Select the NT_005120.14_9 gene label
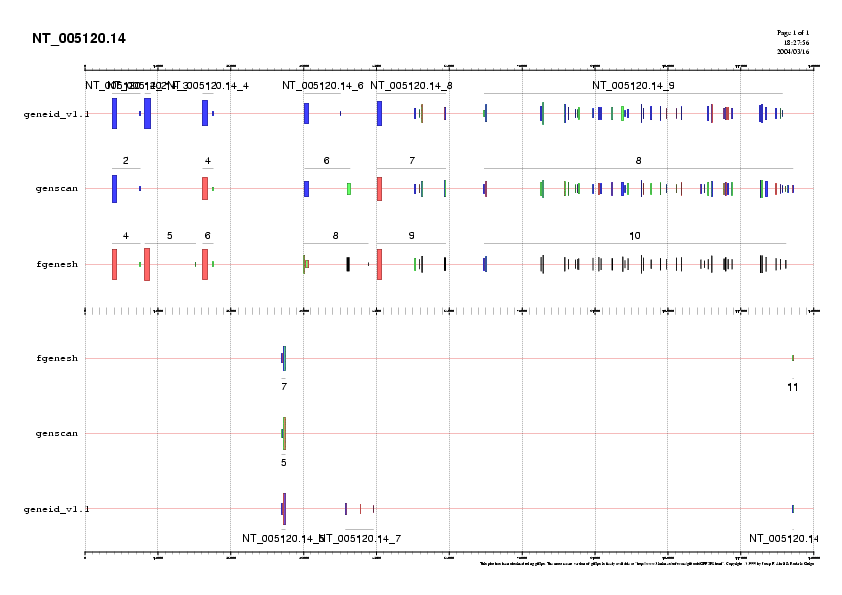Screen dimensions: 842x595 [x=632, y=86]
